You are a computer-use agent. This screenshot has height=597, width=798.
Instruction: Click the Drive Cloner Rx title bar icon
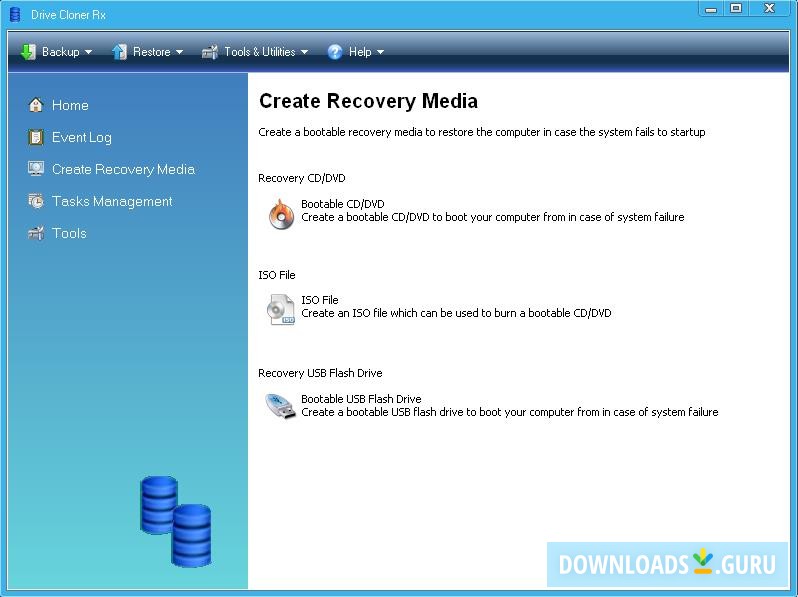[15, 14]
